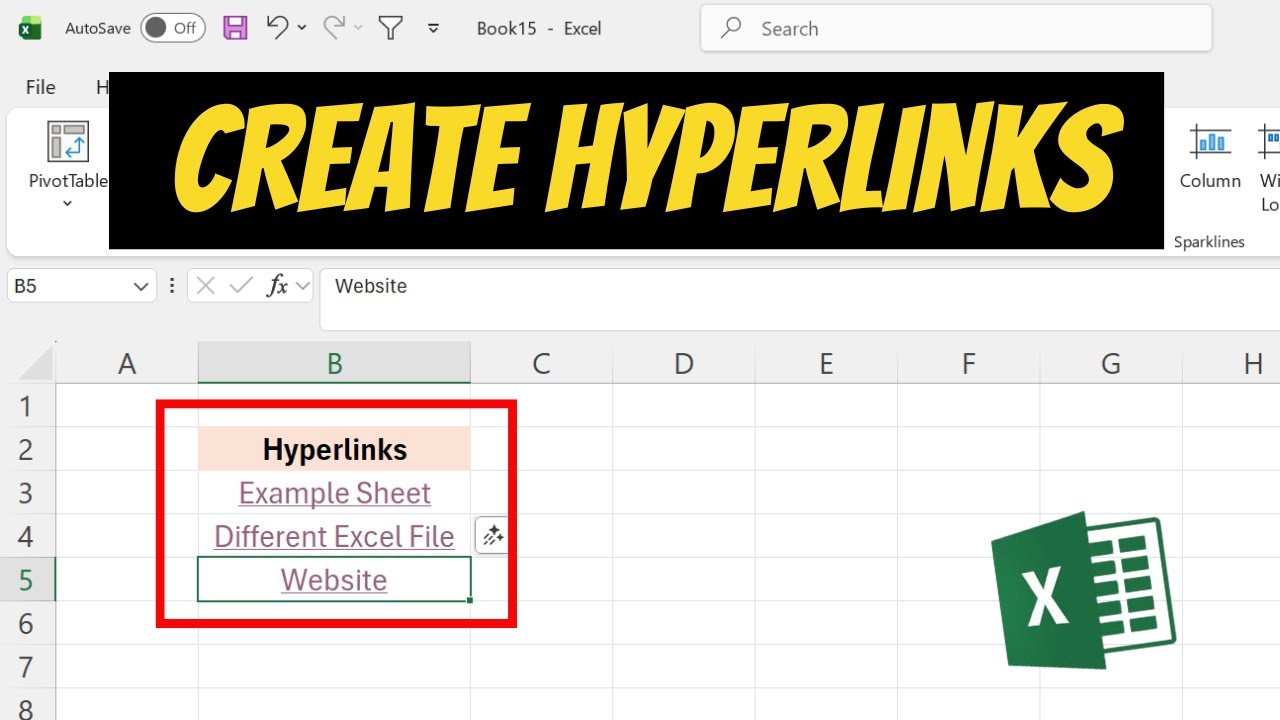Select row 2 header
1280x720 pixels.
pyautogui.click(x=27, y=449)
